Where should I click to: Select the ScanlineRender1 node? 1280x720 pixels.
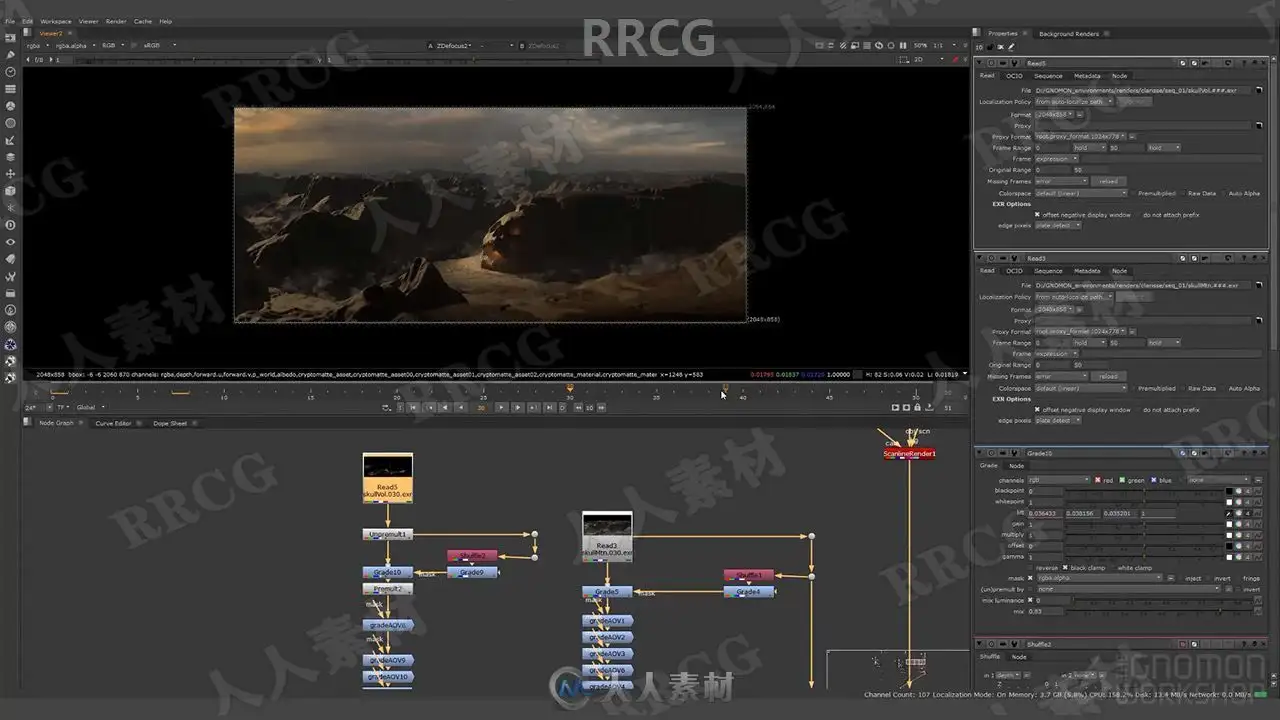click(x=909, y=454)
